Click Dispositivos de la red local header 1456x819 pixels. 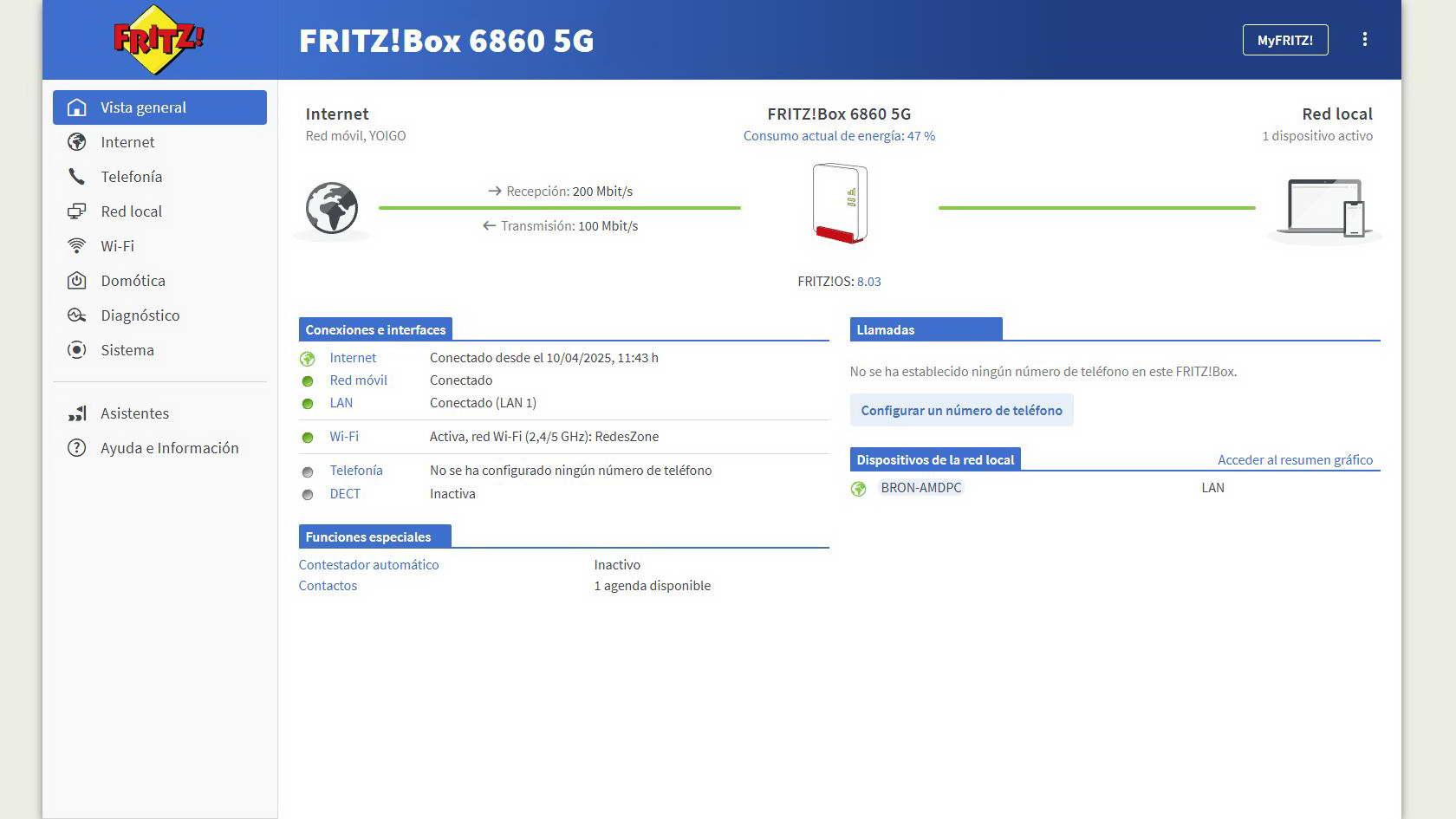935,459
